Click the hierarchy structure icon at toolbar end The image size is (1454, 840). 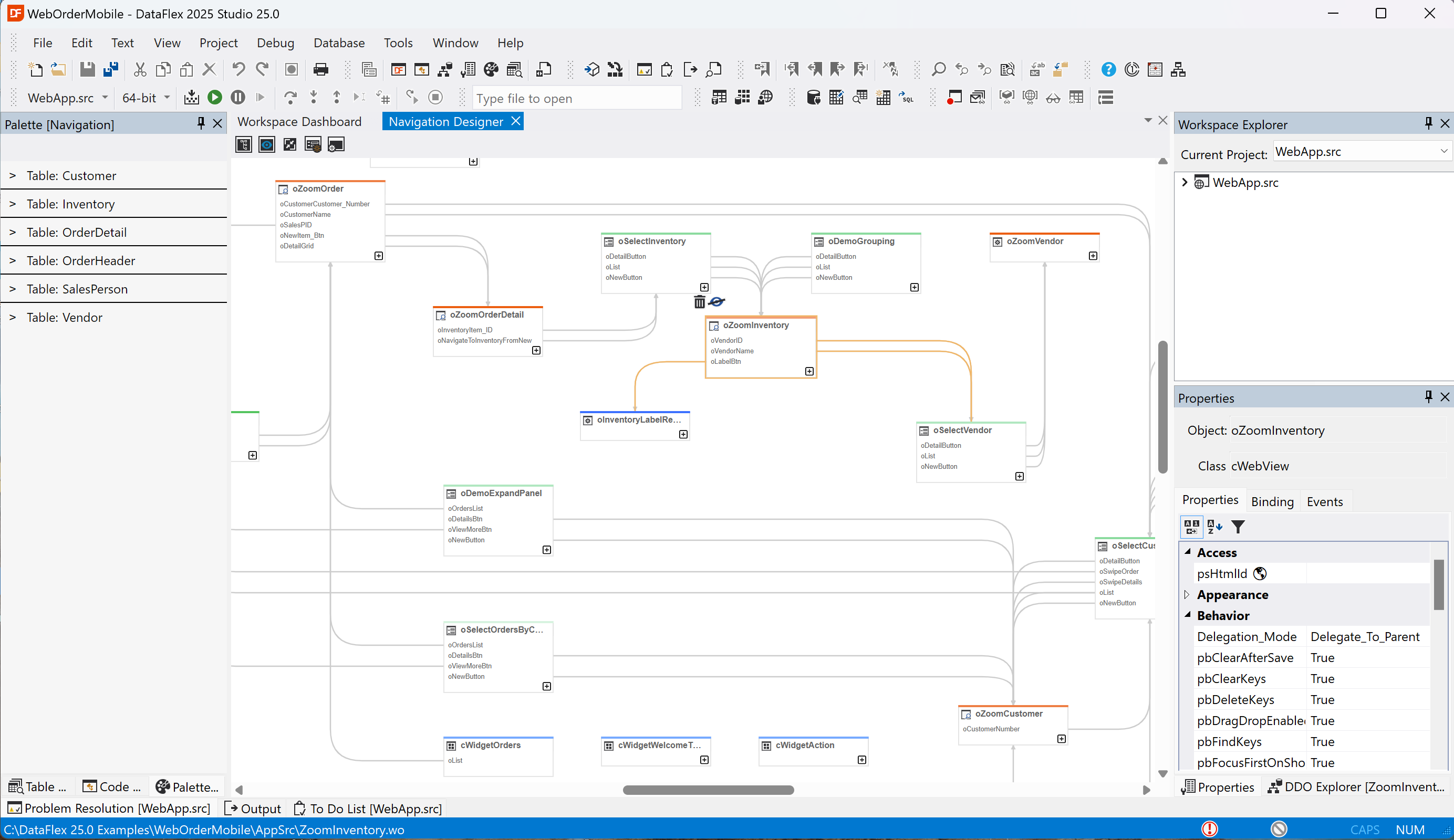tap(1178, 70)
